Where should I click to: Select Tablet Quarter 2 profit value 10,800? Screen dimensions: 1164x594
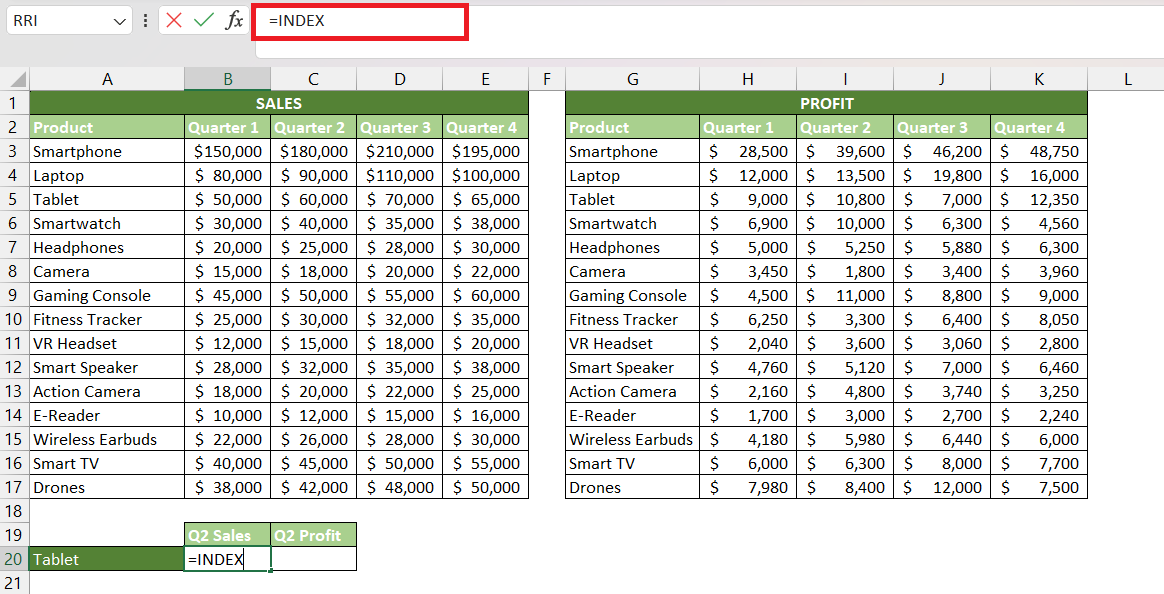(845, 199)
